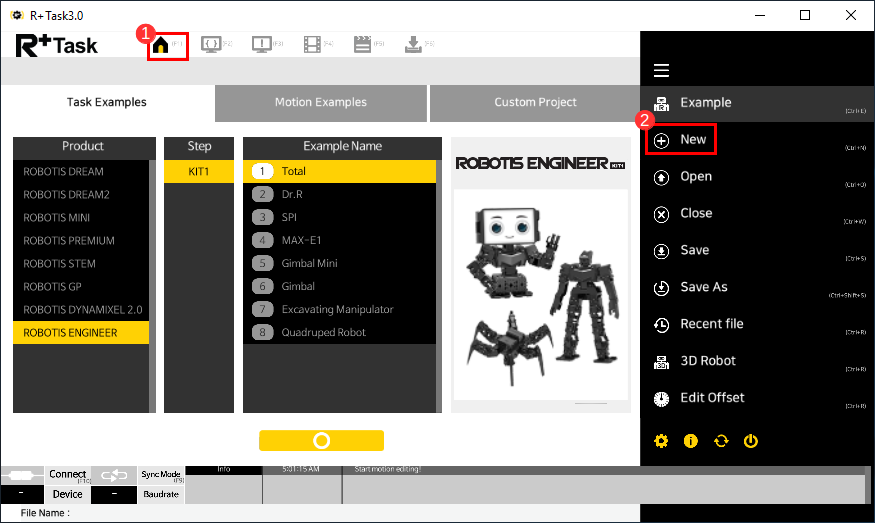Select Recent file from the side menu

pos(757,324)
